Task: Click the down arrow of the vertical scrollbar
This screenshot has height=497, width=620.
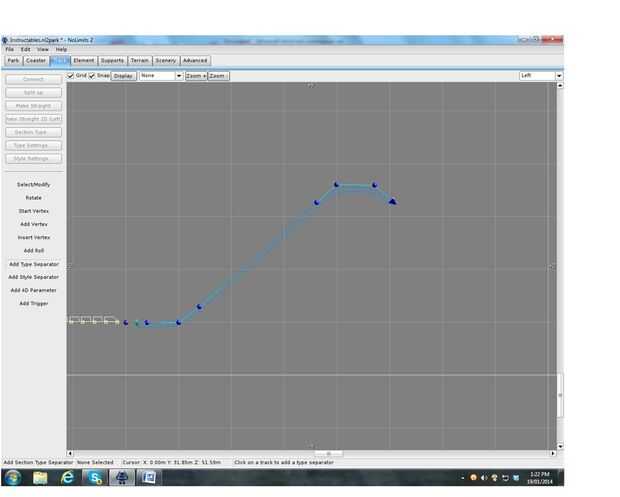Action: (560, 446)
